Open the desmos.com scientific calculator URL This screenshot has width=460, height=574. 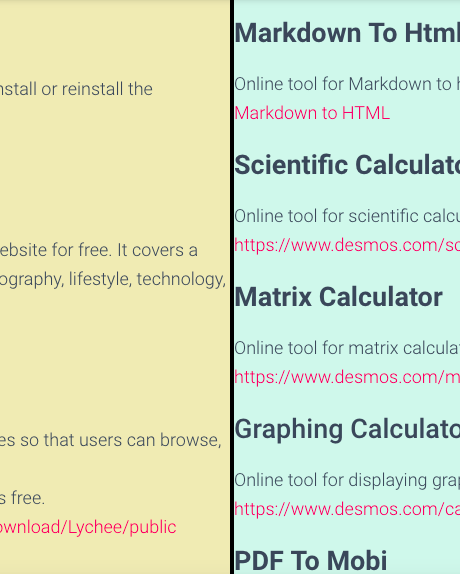(x=347, y=245)
